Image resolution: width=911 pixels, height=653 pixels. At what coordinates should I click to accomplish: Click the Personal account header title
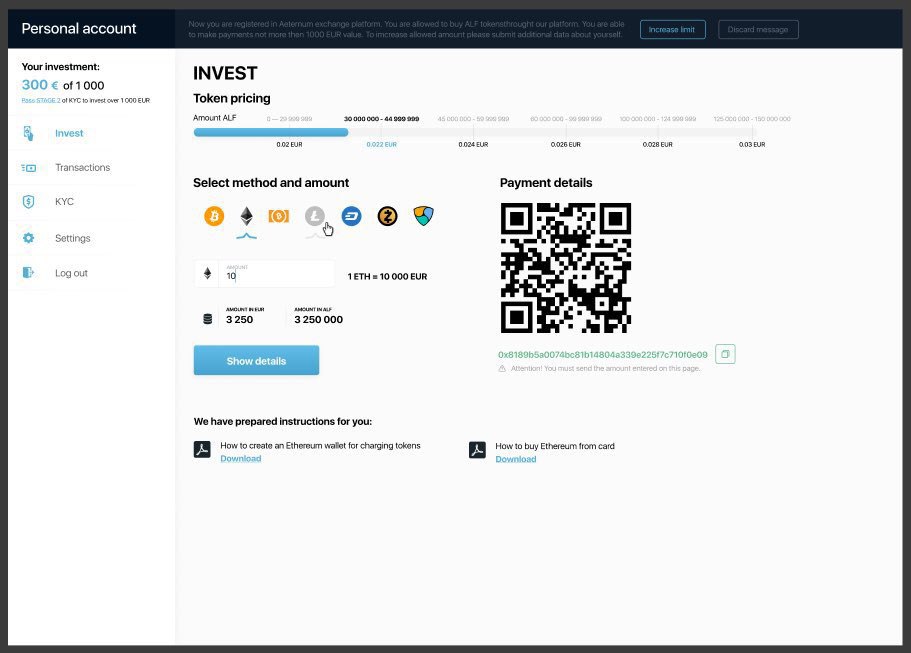[x=79, y=28]
